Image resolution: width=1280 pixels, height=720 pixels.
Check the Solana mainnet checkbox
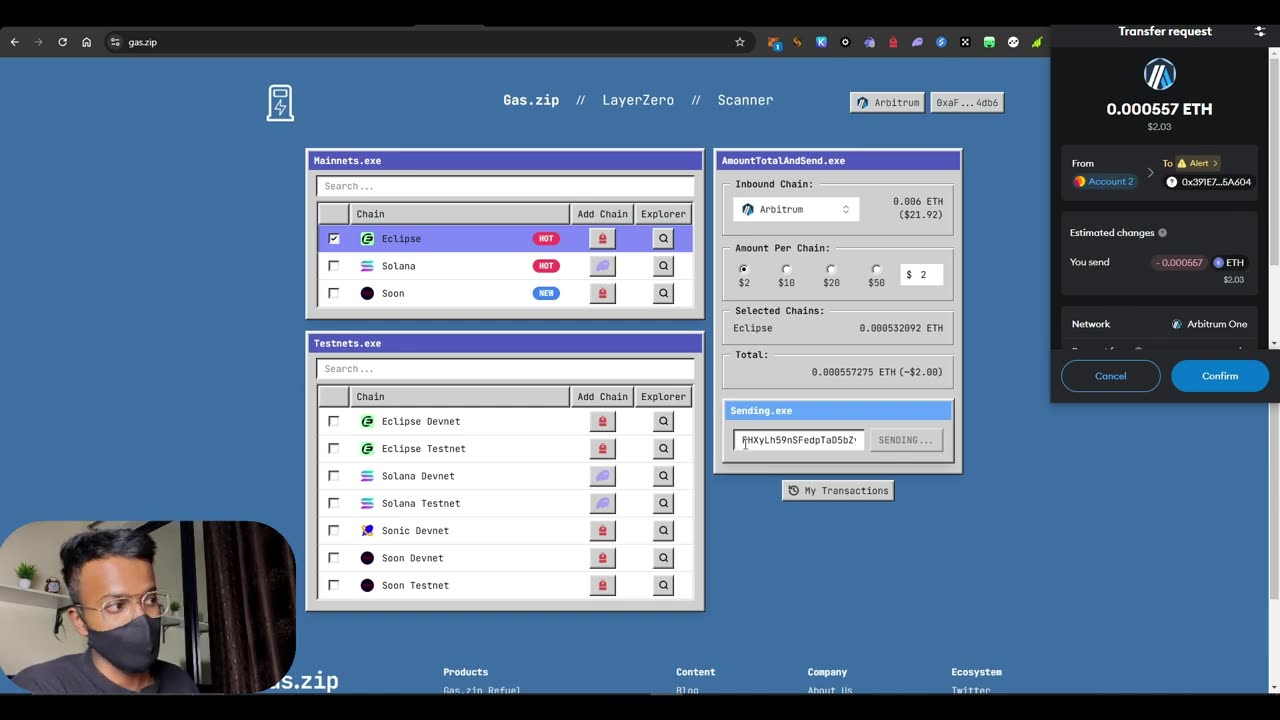click(334, 266)
